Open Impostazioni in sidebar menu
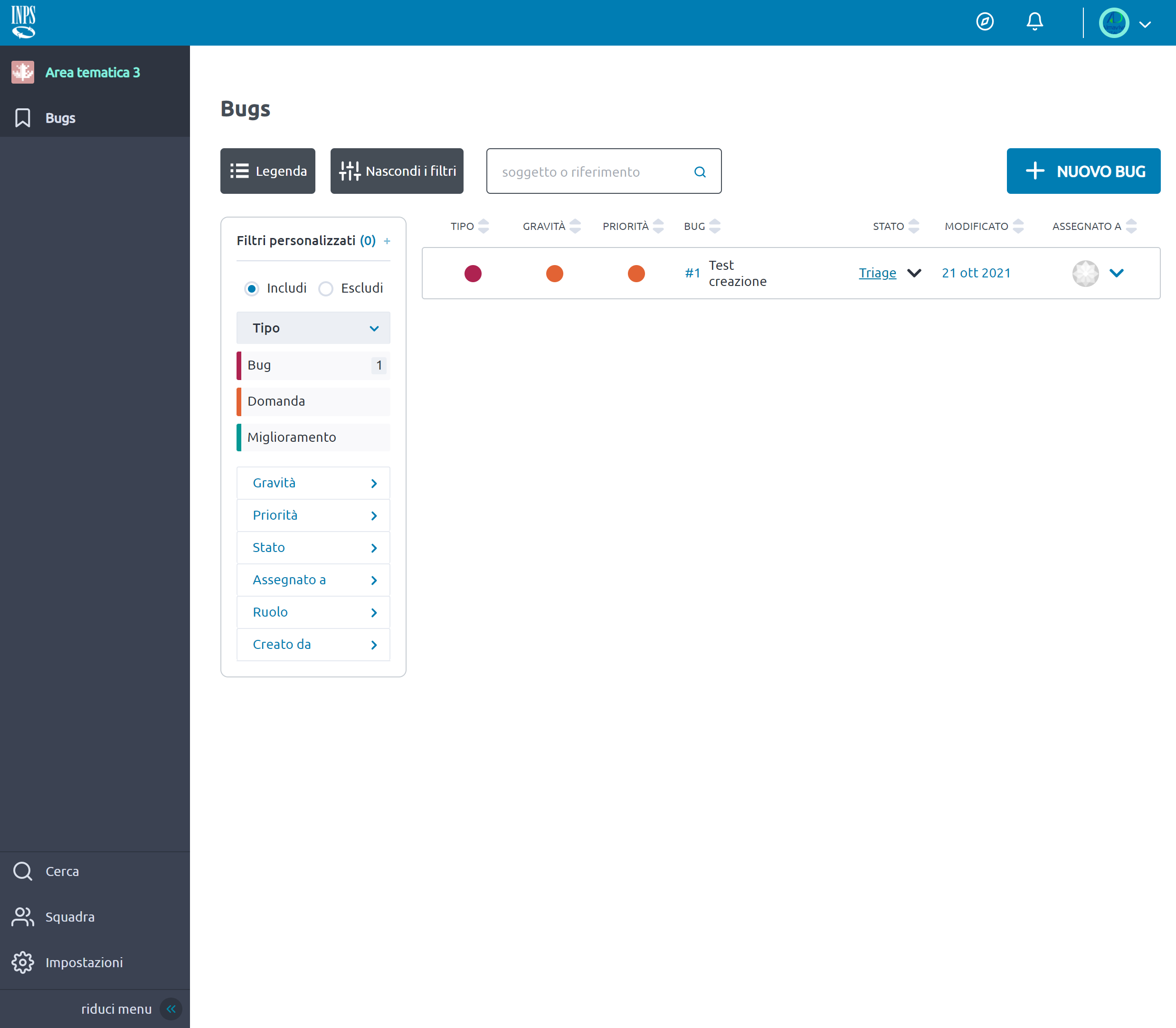This screenshot has height=1028, width=1176. click(84, 962)
